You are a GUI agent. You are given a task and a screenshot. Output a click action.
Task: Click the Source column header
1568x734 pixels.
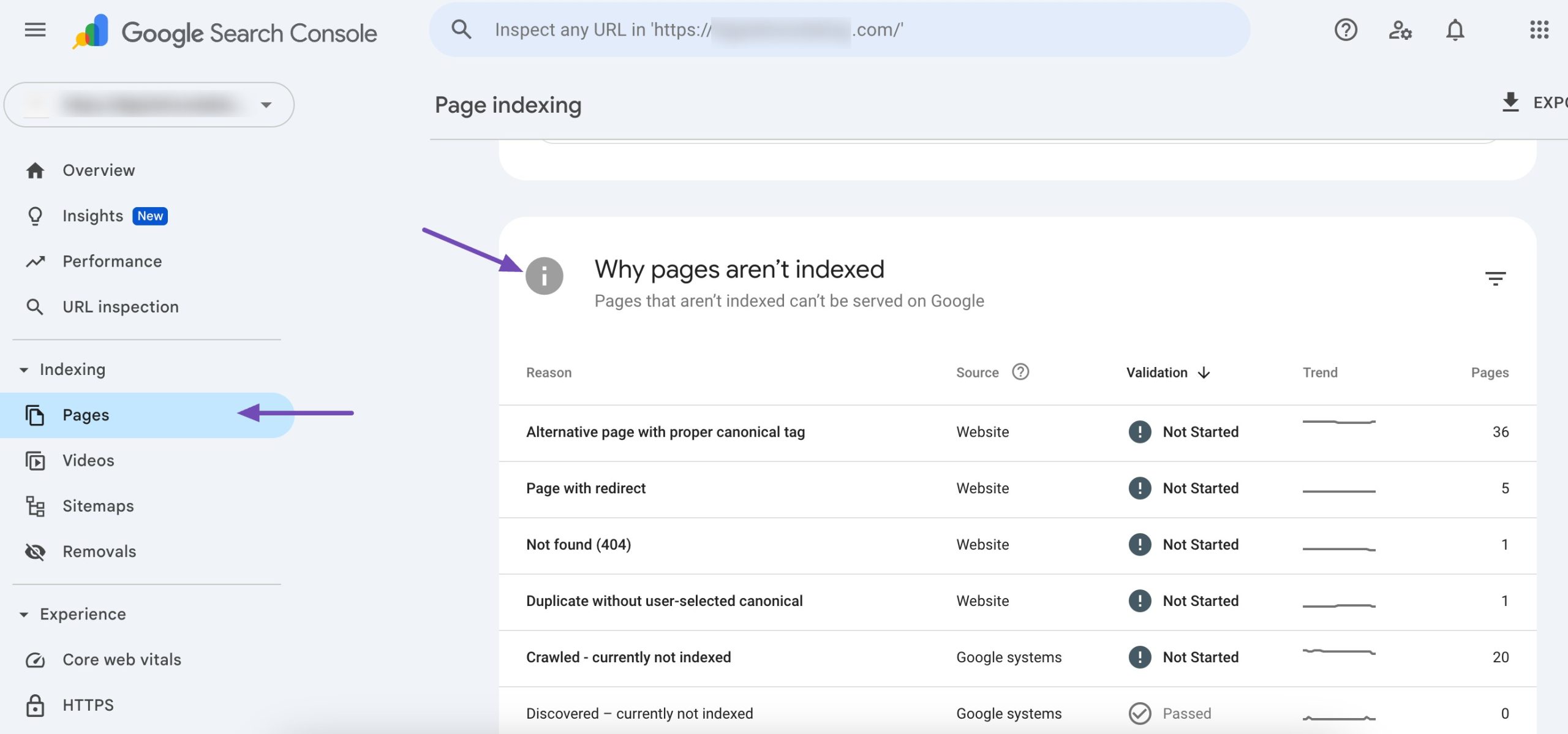[x=977, y=373]
